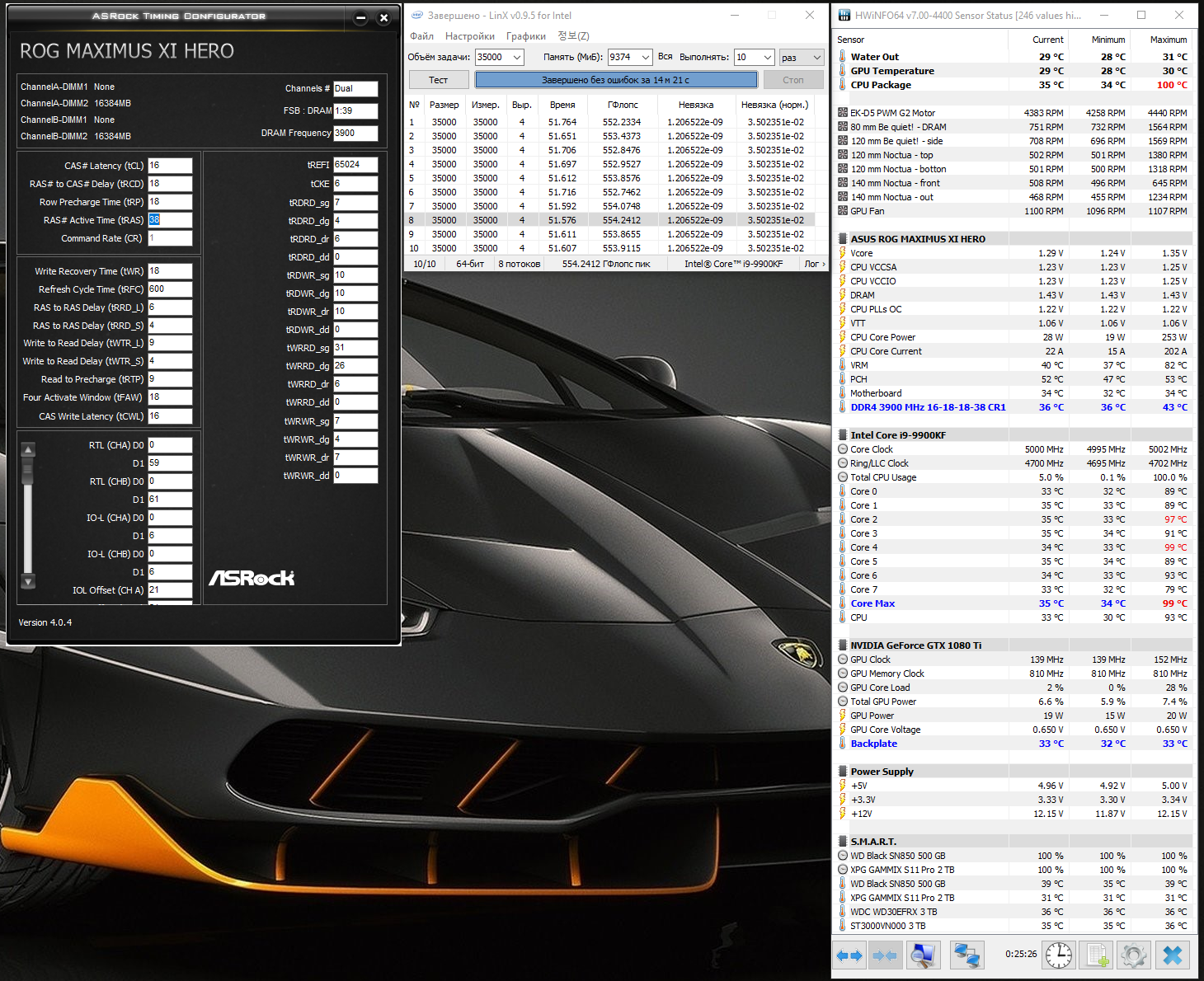Click the blue X icon in HWiNFO toolbar
Viewport: 1204px width, 981px height.
(x=1172, y=955)
